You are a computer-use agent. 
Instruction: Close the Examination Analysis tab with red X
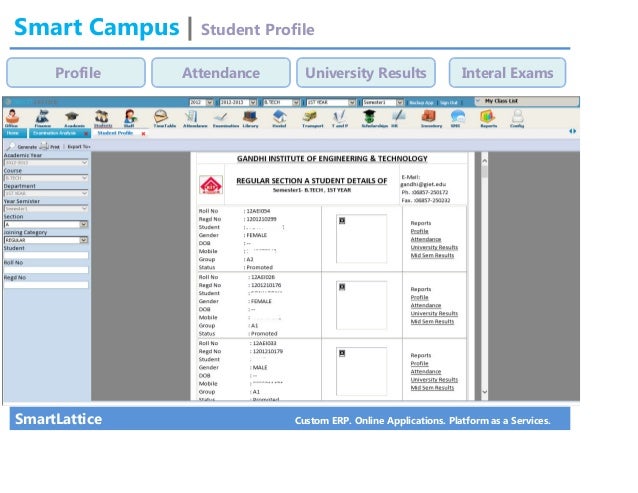coord(86,133)
